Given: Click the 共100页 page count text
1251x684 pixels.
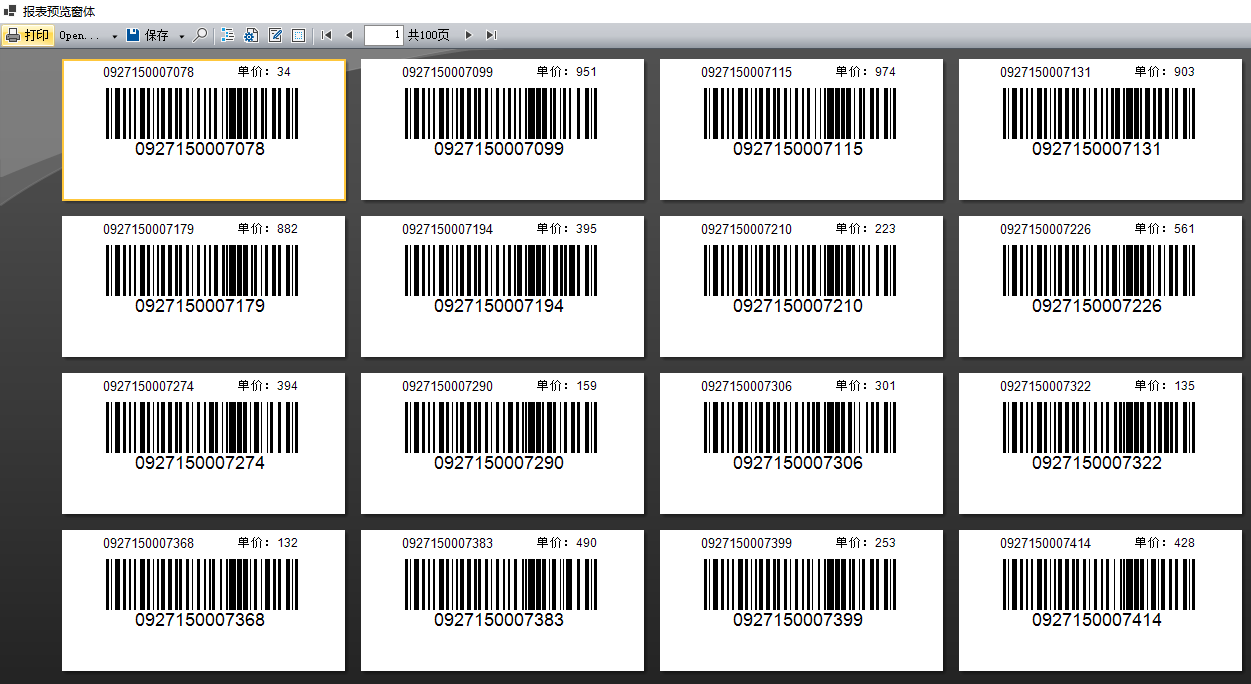Looking at the screenshot, I should (x=428, y=35).
